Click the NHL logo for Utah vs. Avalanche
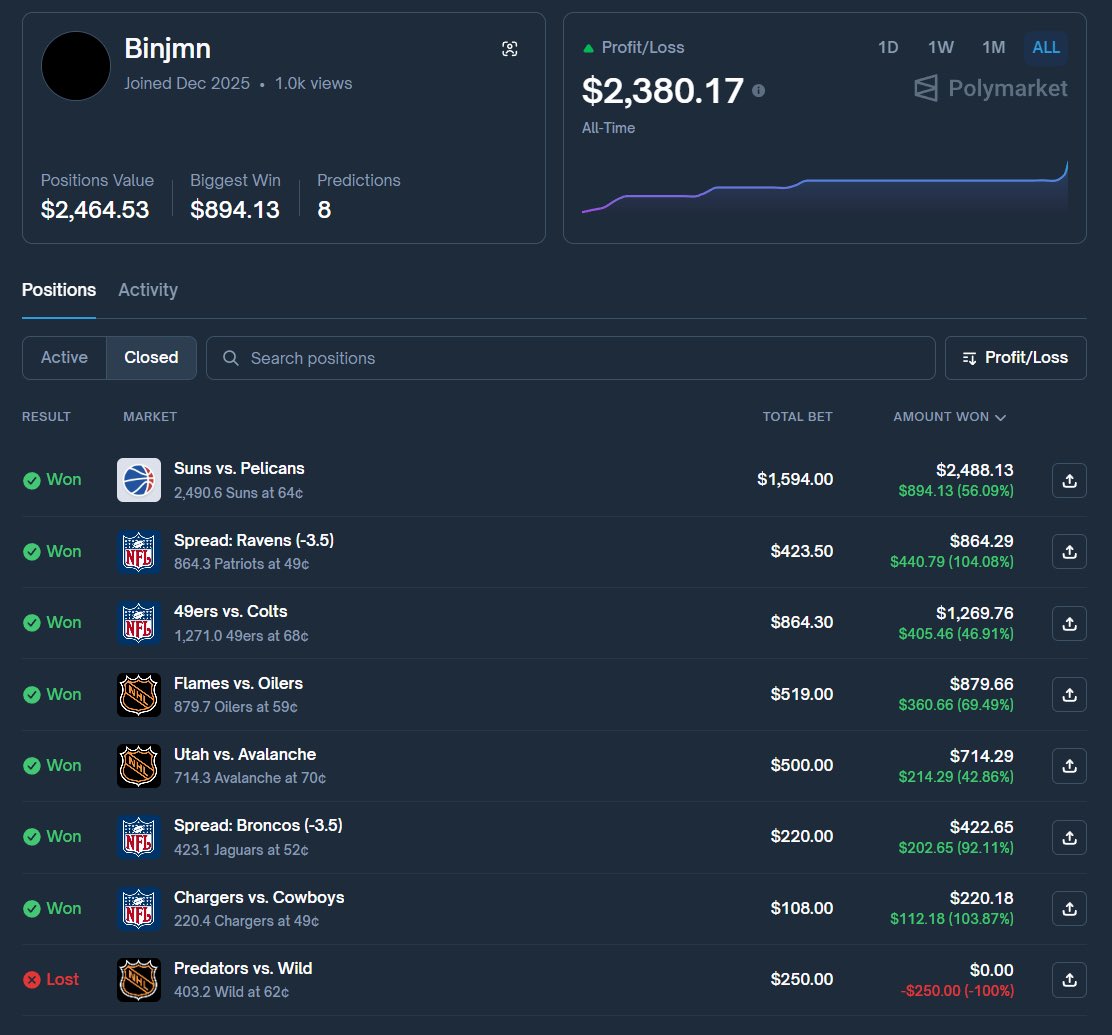Viewport: 1112px width, 1035px height. point(139,765)
